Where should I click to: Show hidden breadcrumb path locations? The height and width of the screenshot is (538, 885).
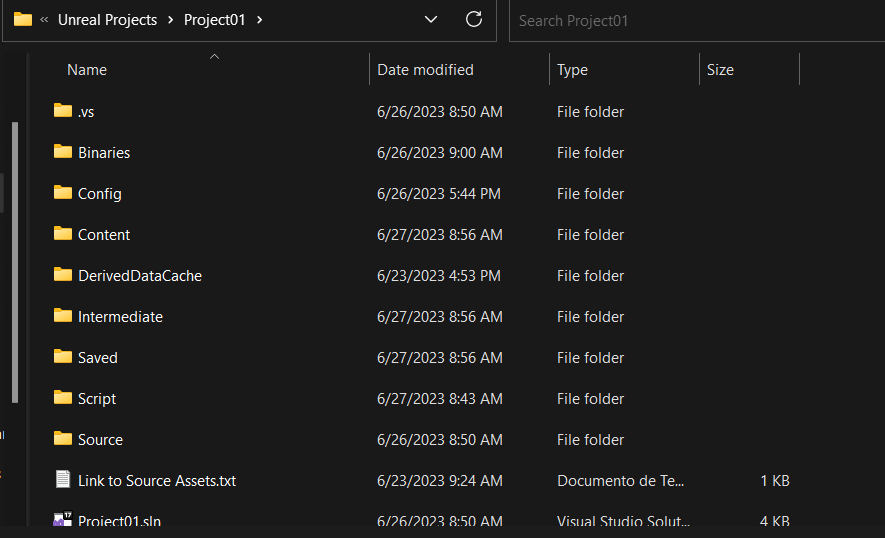45,20
